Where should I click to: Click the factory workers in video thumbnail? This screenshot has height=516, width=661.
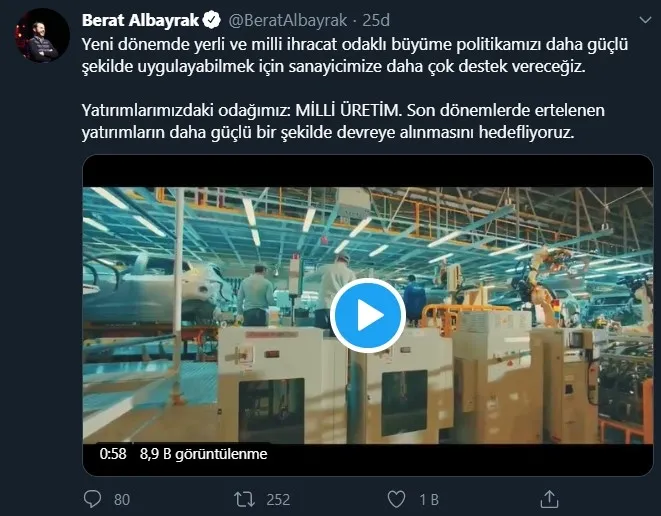point(297,293)
